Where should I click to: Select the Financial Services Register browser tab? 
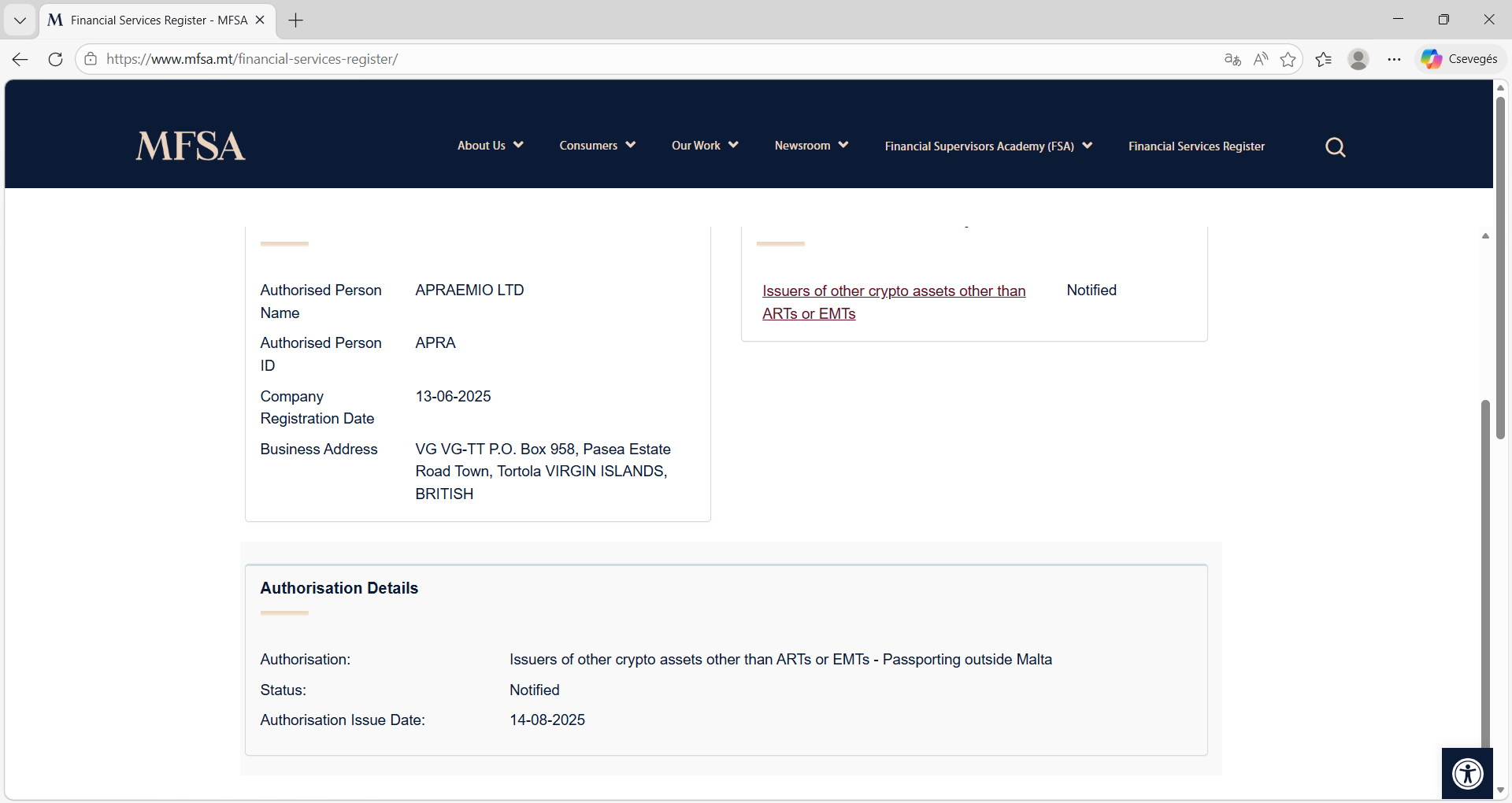[157, 20]
